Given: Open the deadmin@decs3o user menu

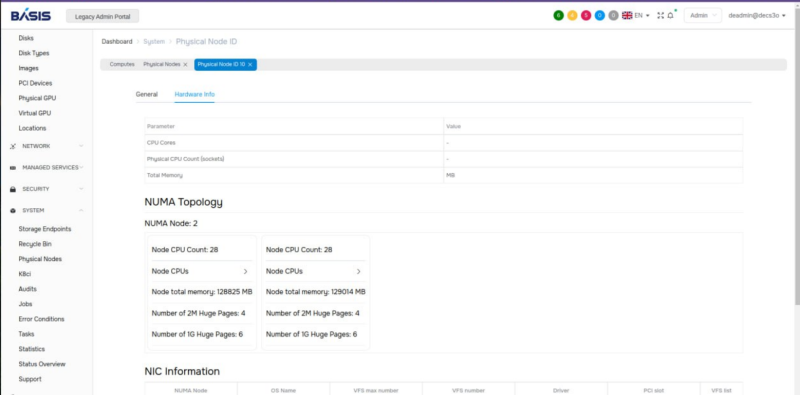Looking at the screenshot, I should 757,15.
